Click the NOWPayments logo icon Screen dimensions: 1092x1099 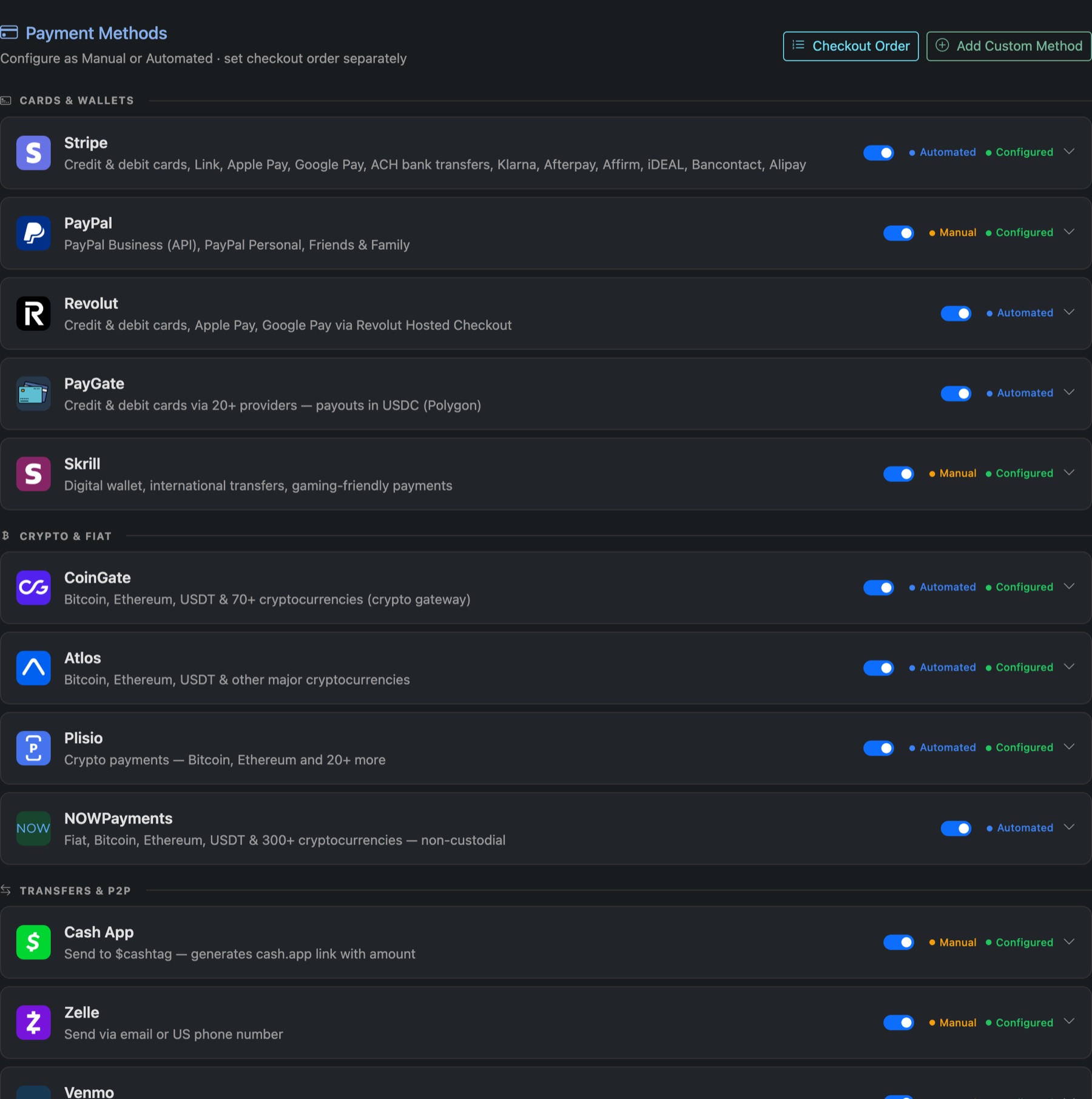(x=33, y=828)
